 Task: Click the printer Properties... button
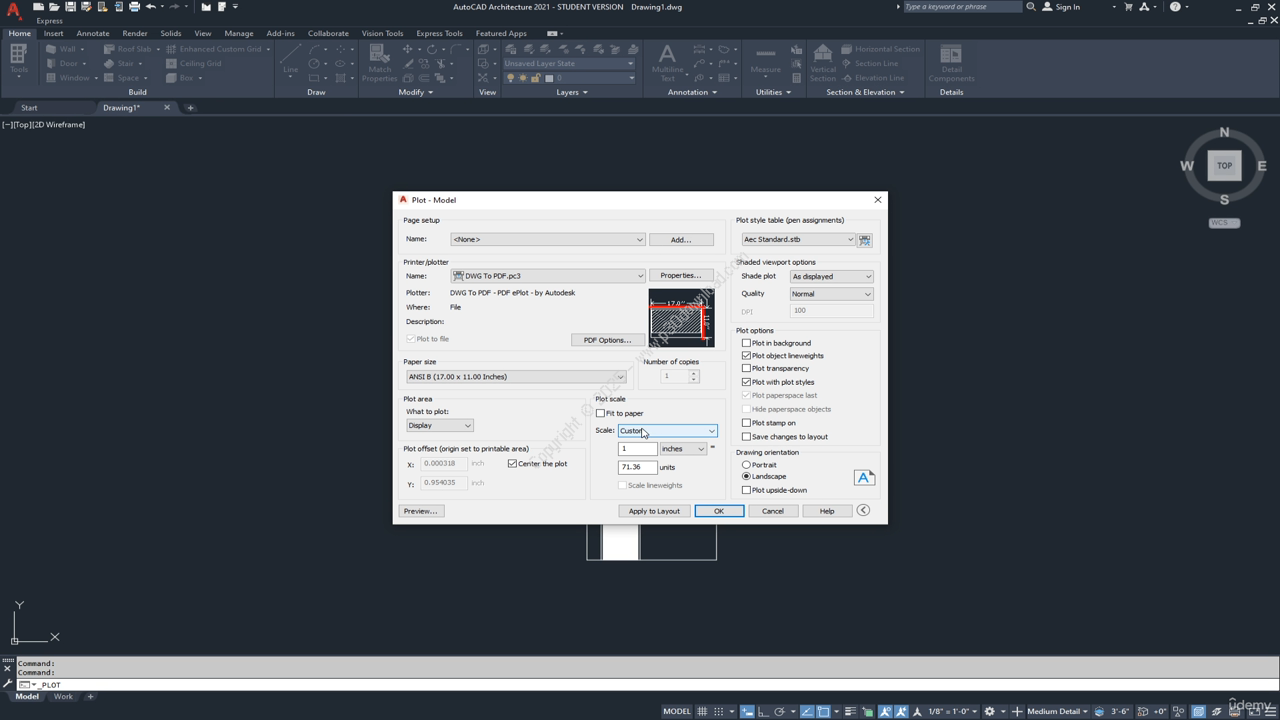(680, 276)
